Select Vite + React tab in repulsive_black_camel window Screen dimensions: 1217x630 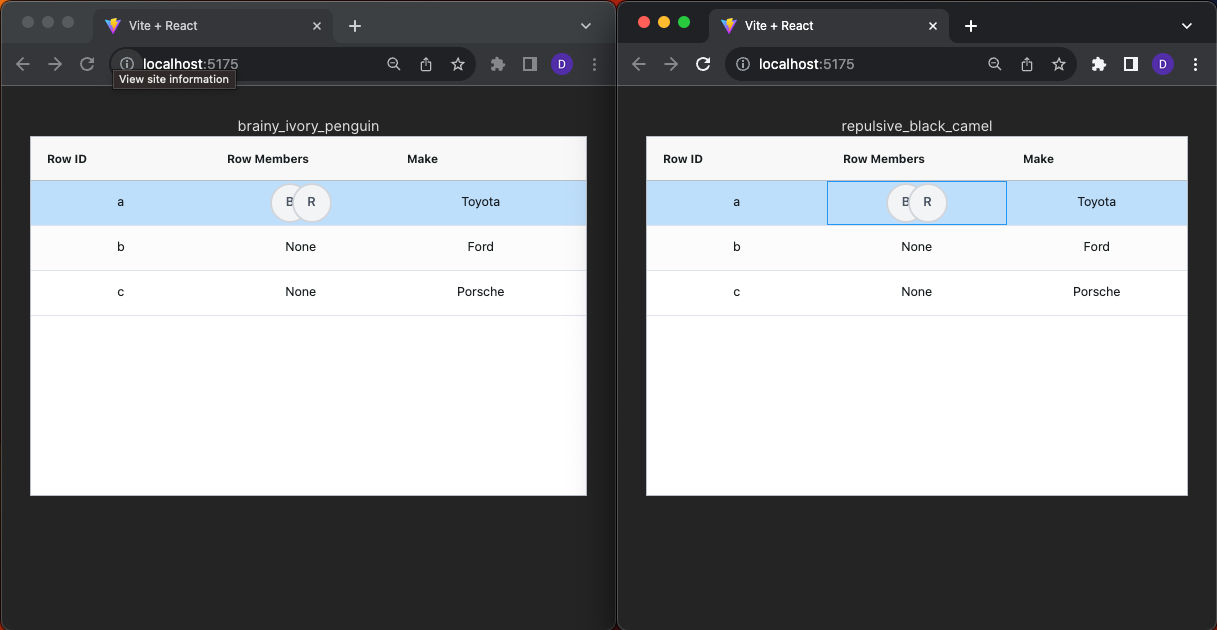tap(830, 26)
